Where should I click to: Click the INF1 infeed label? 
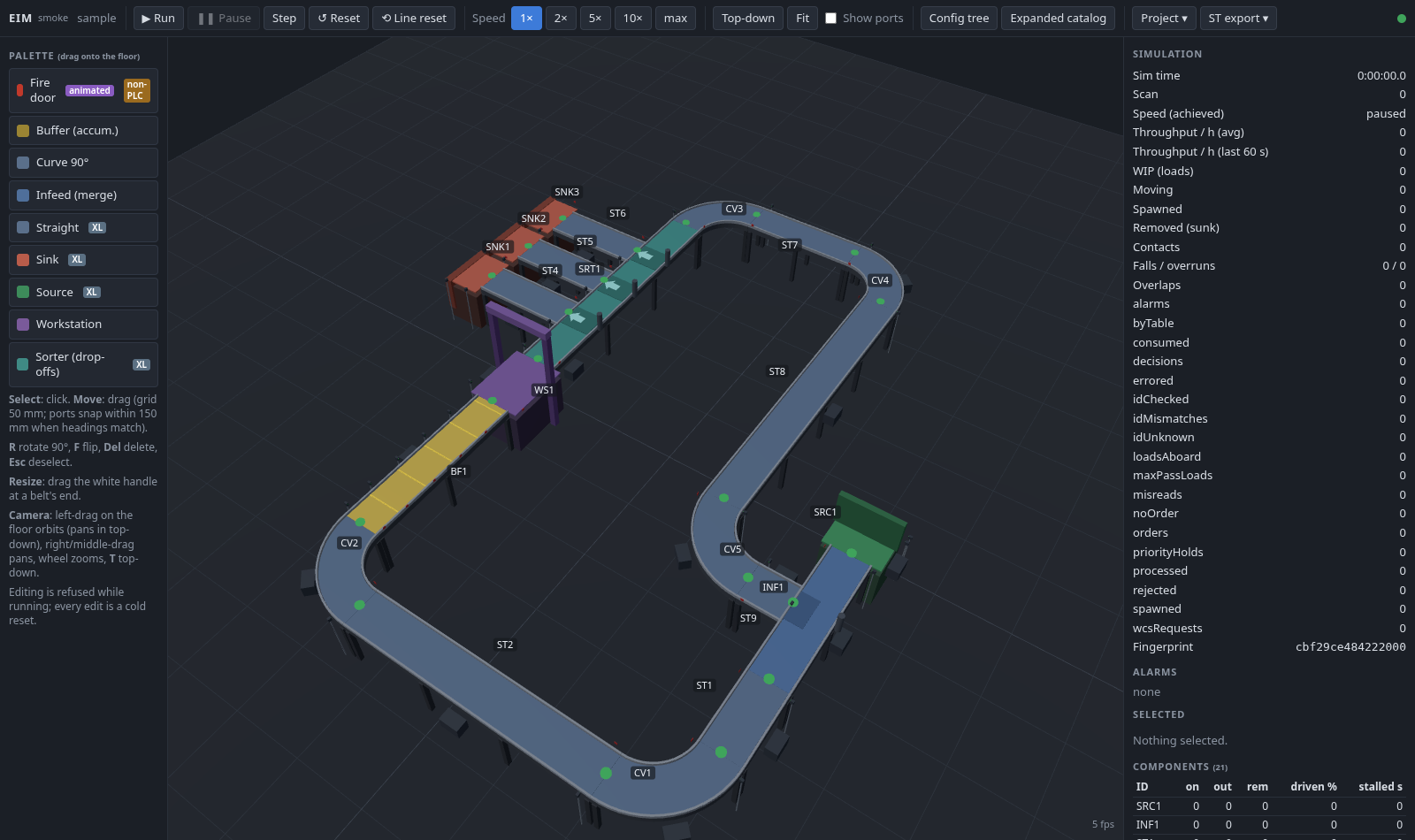click(x=773, y=587)
